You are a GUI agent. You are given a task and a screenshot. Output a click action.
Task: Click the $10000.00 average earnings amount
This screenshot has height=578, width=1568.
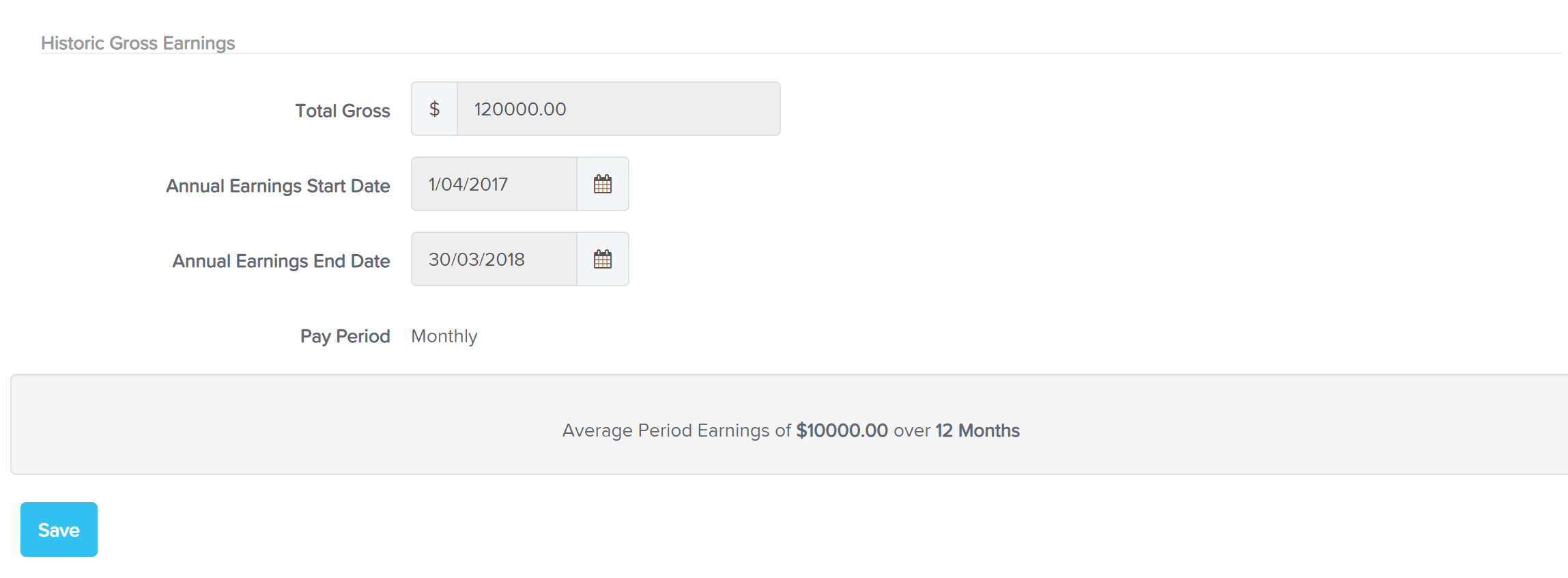click(x=842, y=430)
